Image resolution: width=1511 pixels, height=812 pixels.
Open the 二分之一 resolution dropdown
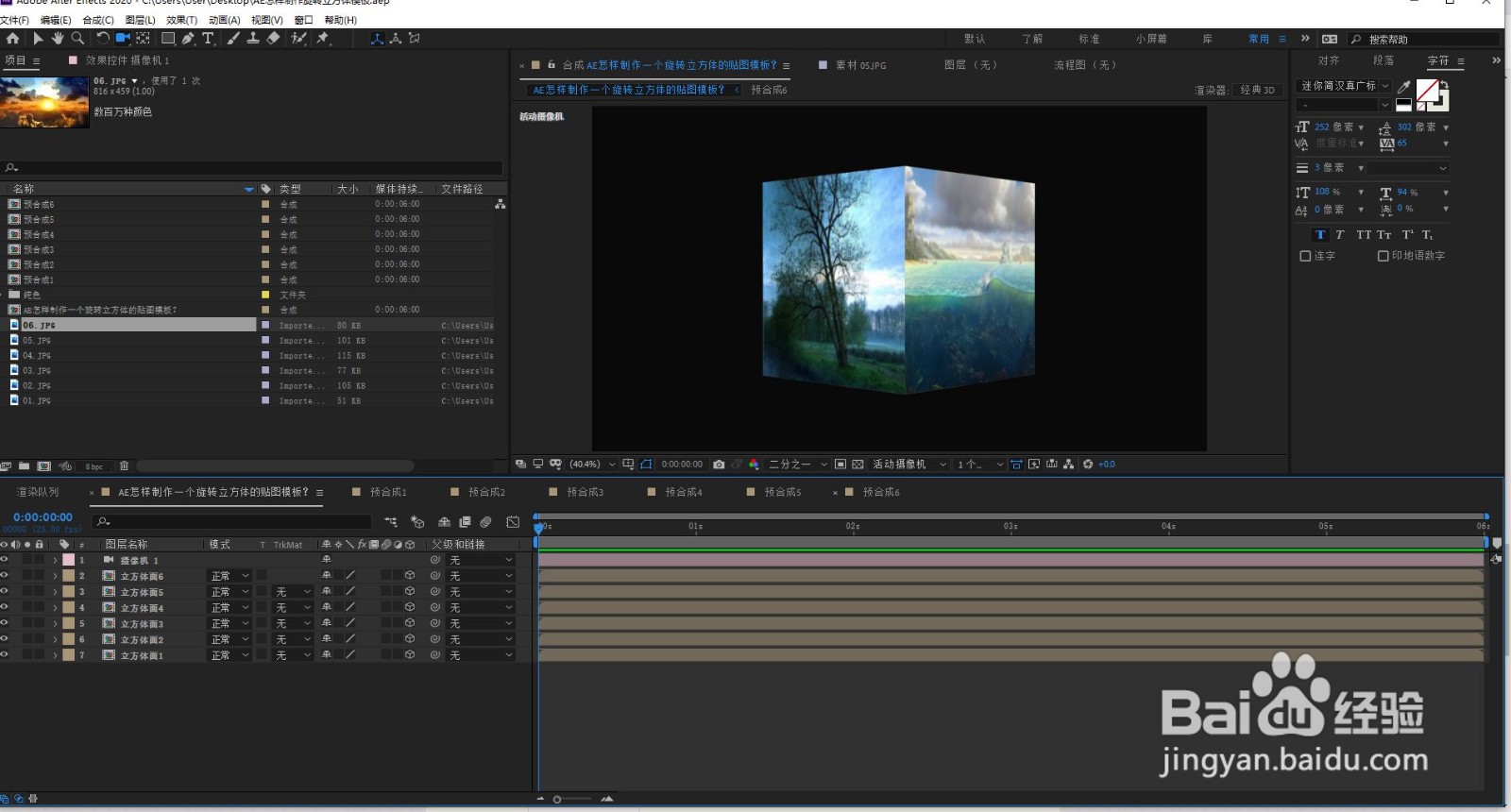click(798, 465)
